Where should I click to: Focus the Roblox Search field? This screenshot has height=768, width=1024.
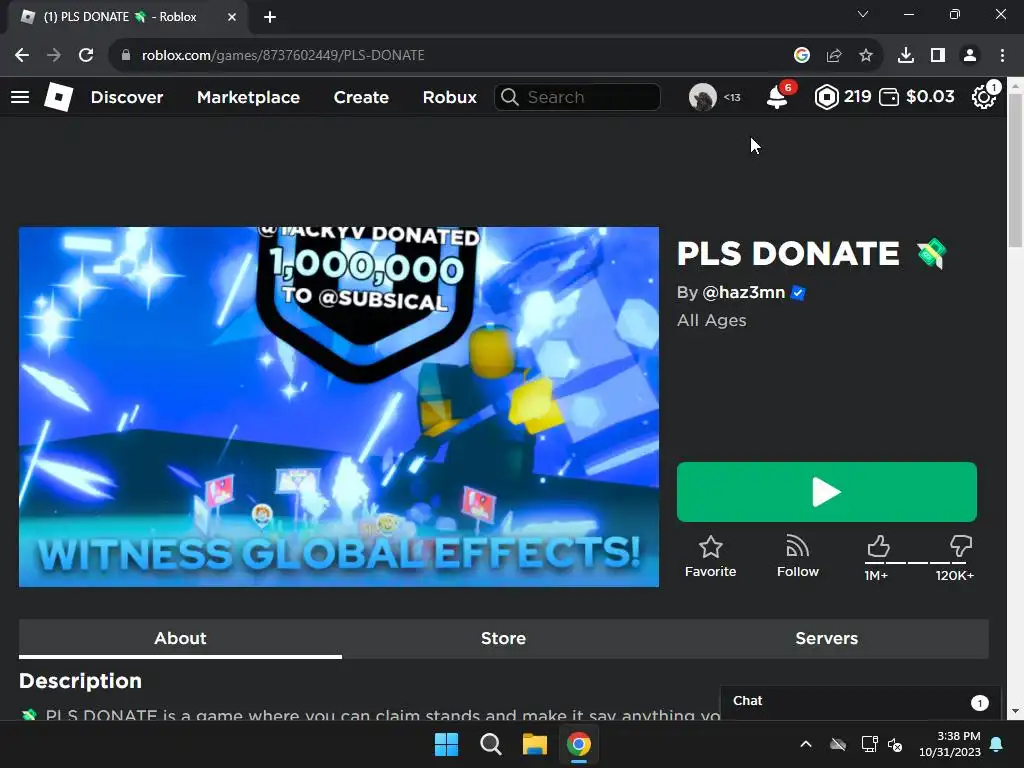point(577,97)
